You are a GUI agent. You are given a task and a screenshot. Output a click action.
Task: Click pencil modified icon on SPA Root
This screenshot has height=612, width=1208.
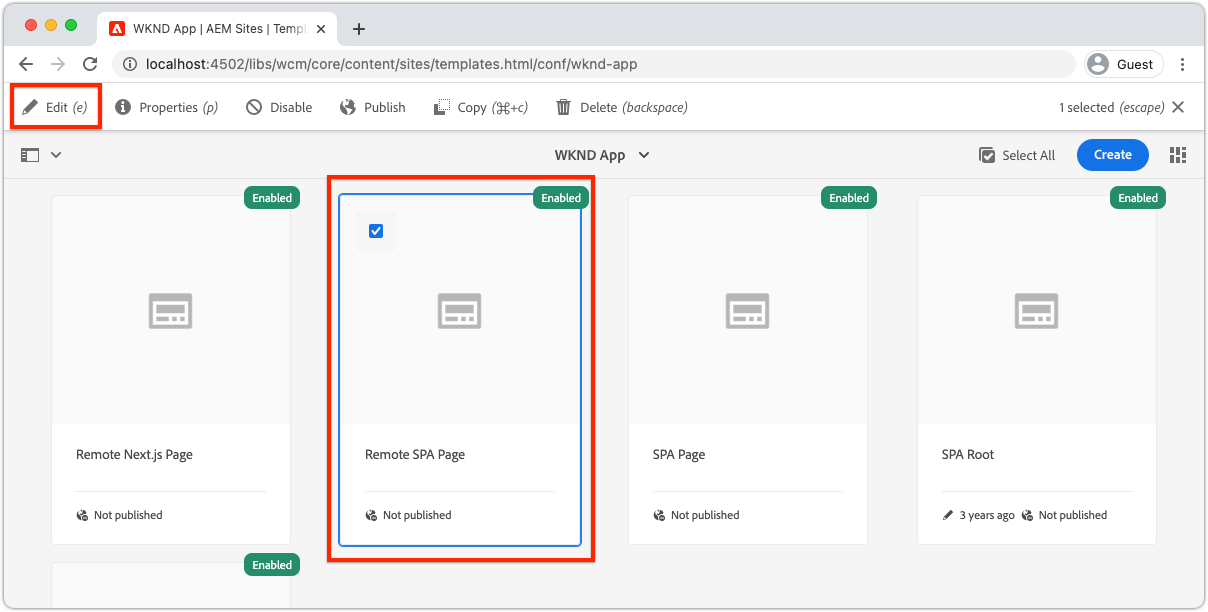click(x=948, y=516)
